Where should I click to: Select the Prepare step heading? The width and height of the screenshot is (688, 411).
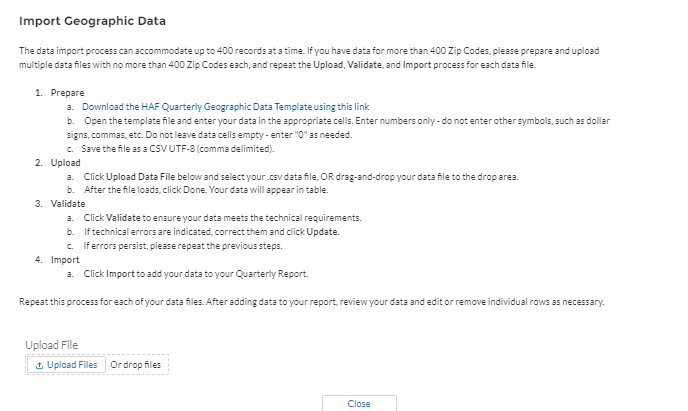[x=67, y=91]
